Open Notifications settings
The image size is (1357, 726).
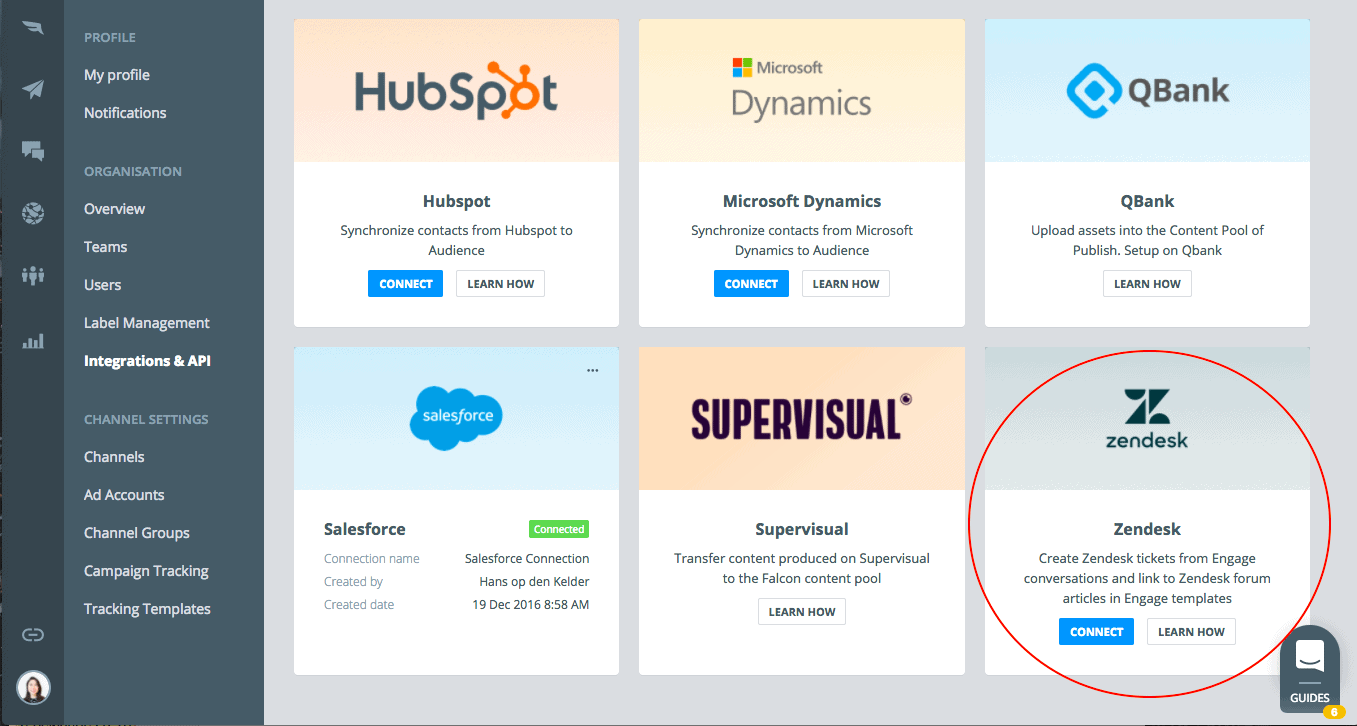click(125, 113)
